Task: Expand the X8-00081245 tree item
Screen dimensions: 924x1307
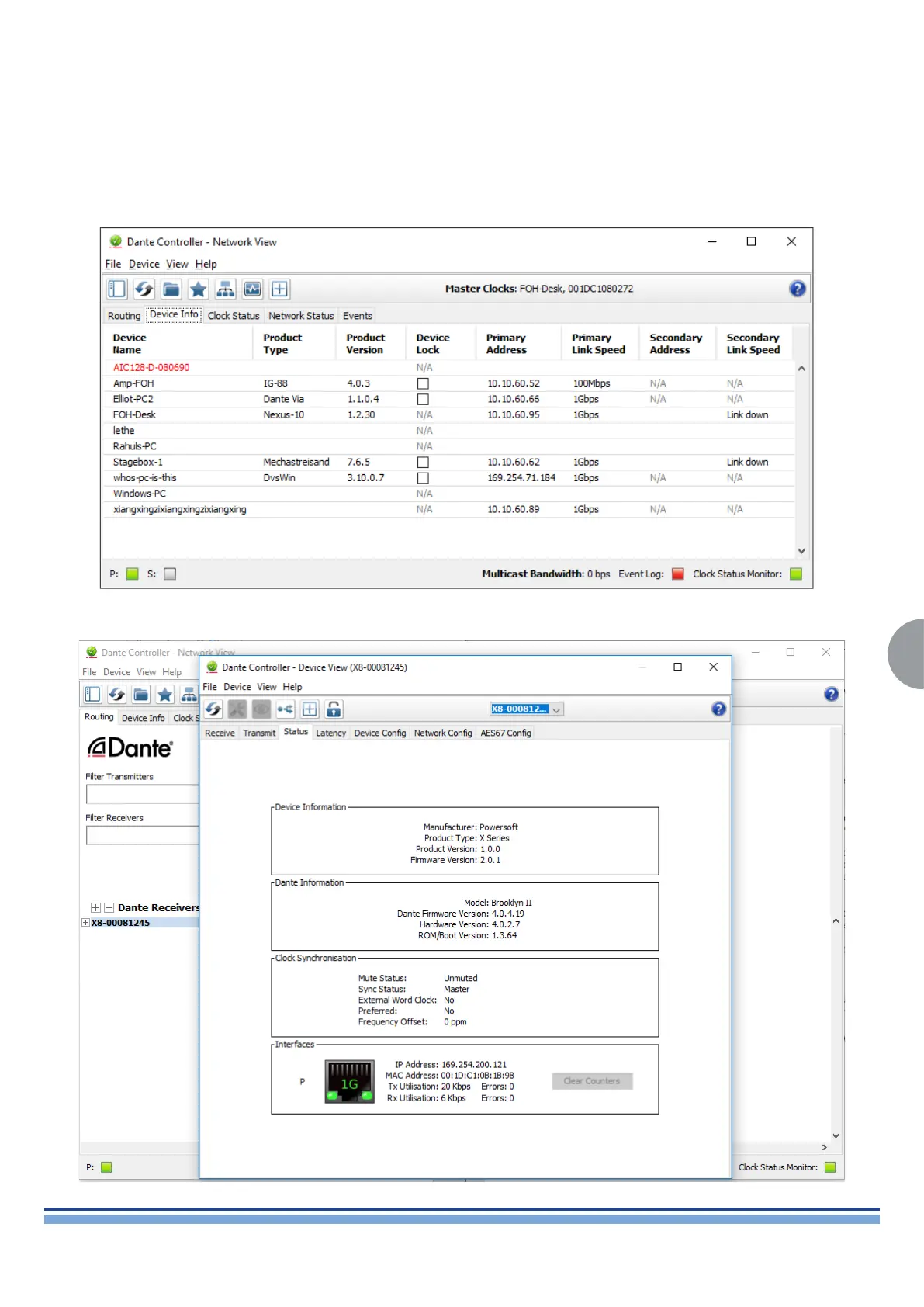Action: [x=85, y=923]
